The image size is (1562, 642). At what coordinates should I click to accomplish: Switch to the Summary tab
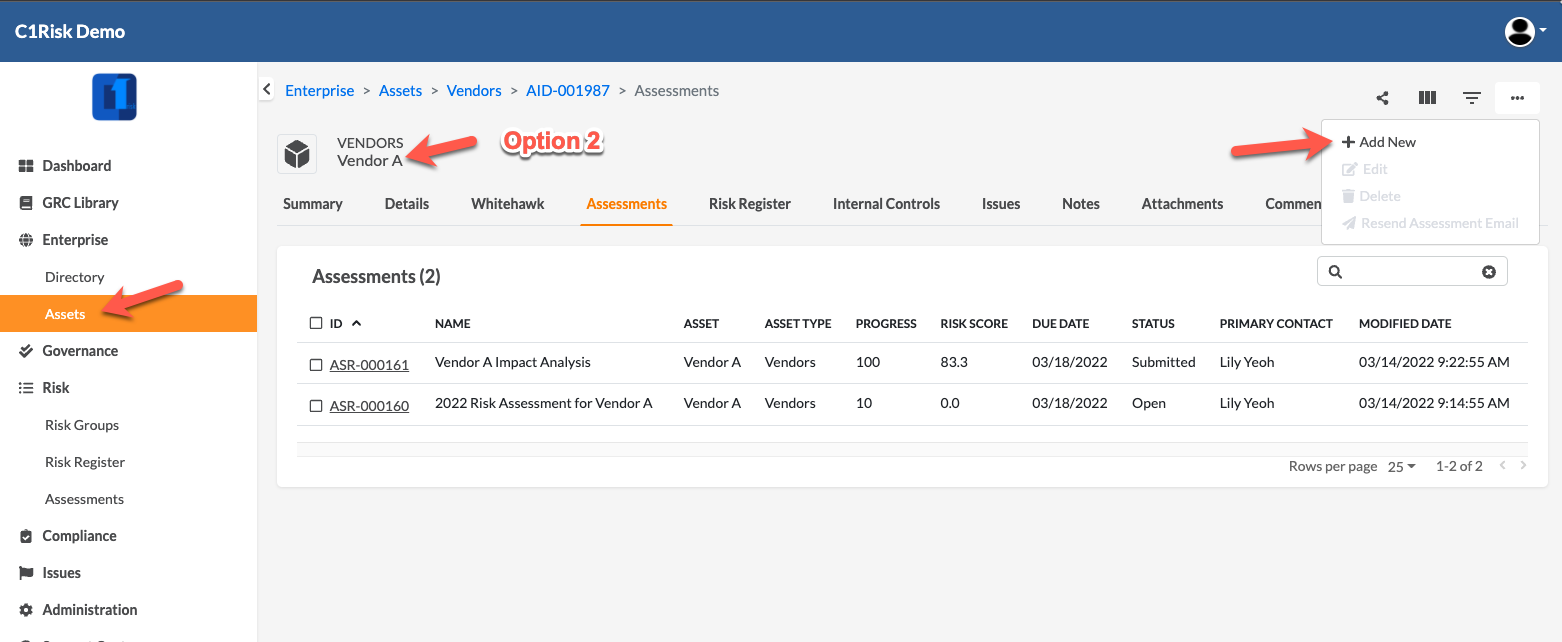point(313,204)
